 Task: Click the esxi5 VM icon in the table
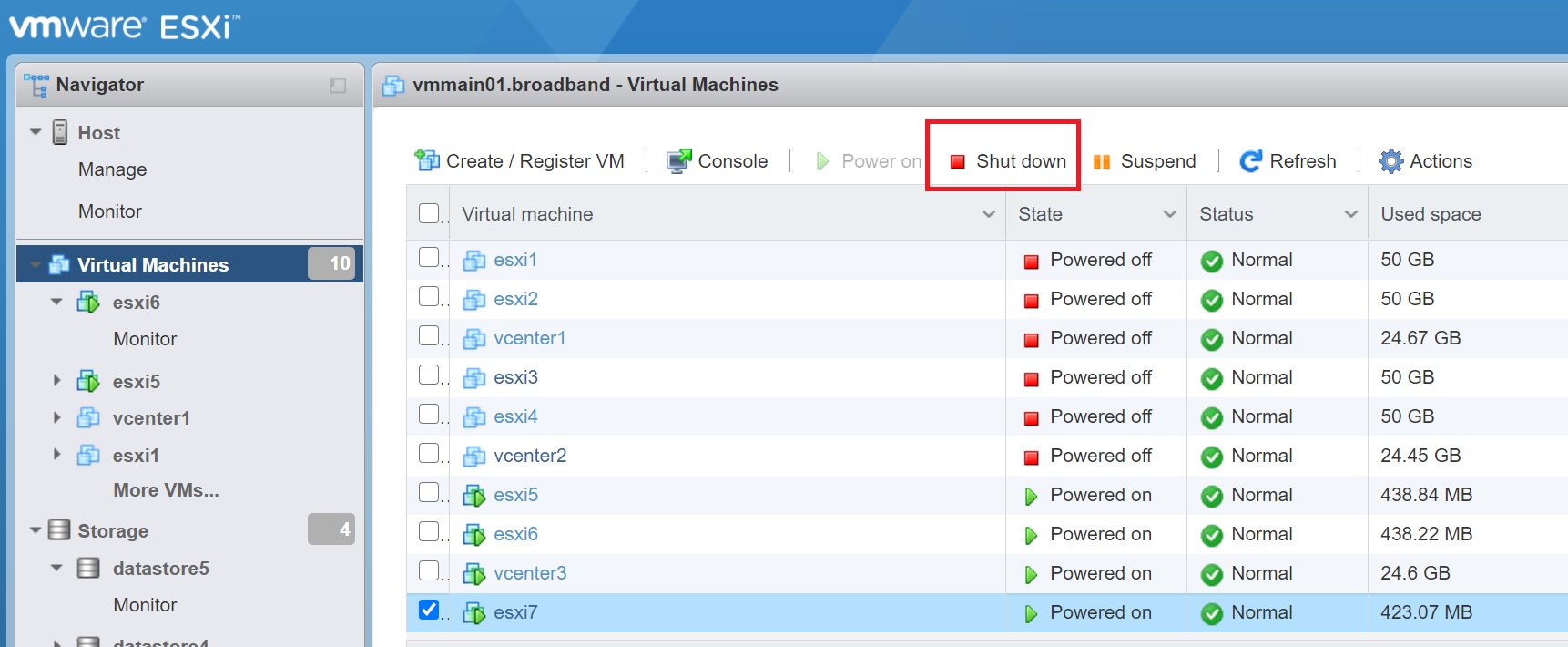(x=474, y=496)
